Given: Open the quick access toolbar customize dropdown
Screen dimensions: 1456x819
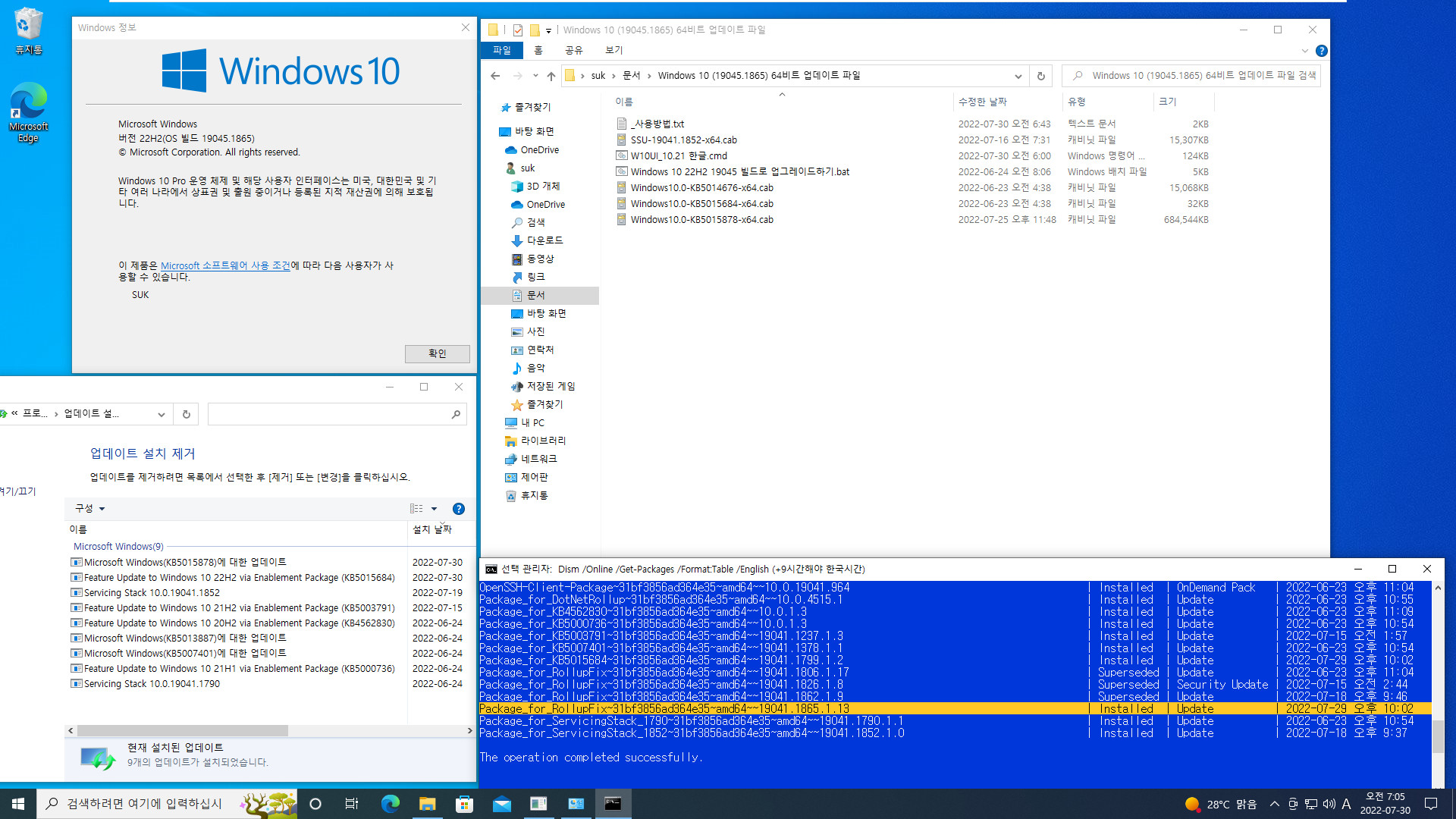Looking at the screenshot, I should (548, 30).
